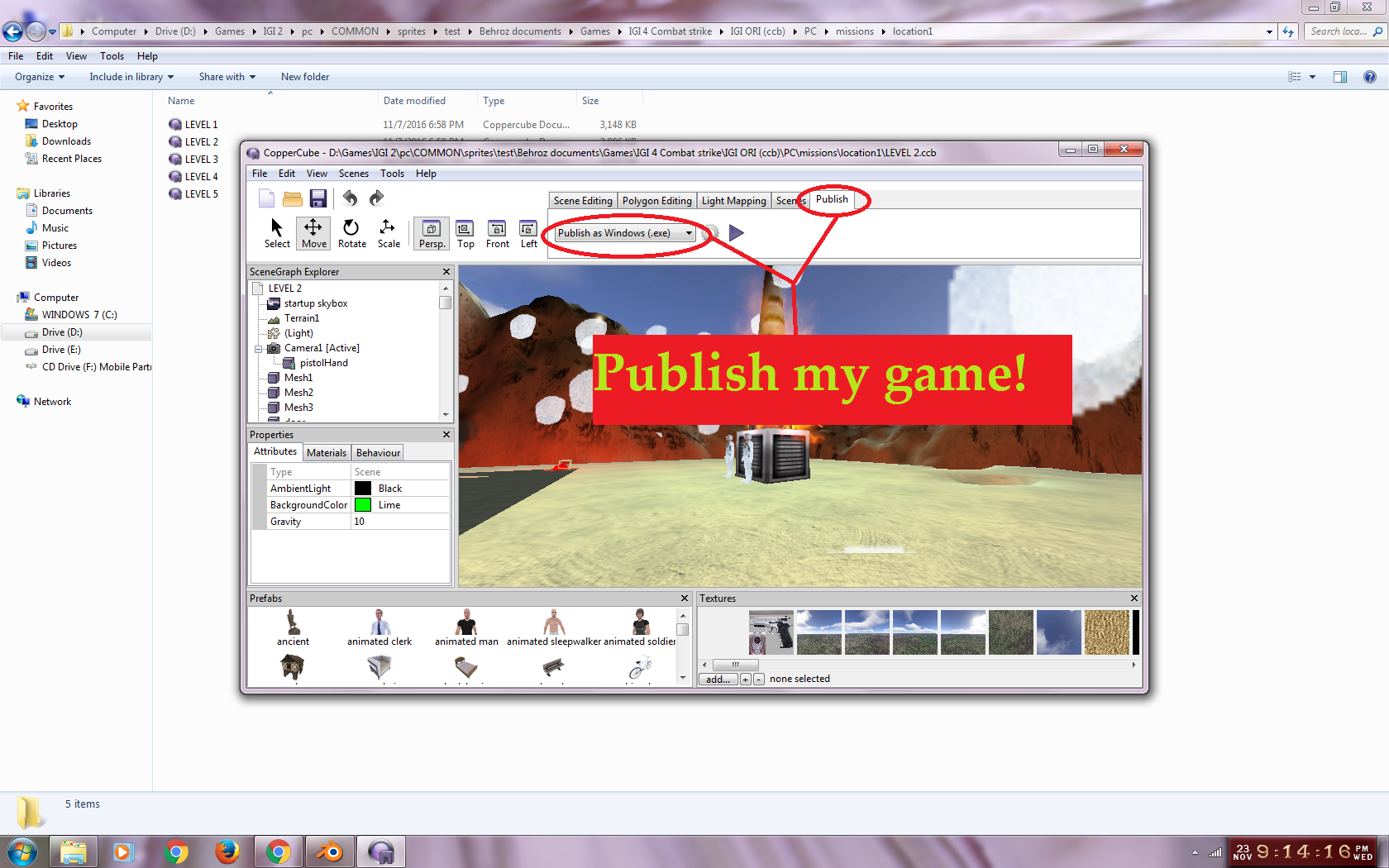Close the Properties panel
Viewport: 1389px width, 868px height.
[x=446, y=435]
